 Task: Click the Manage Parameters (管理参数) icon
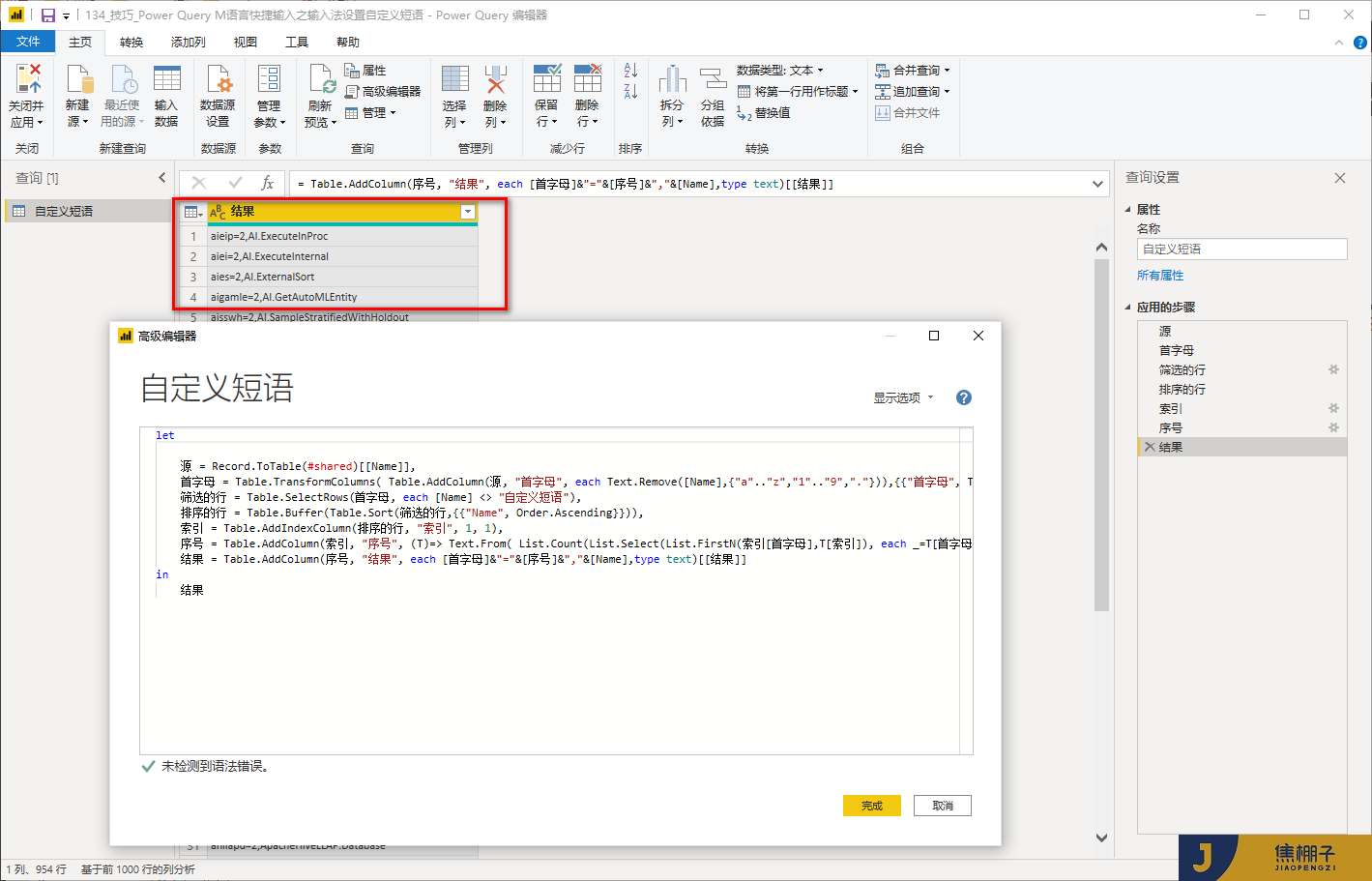[269, 79]
